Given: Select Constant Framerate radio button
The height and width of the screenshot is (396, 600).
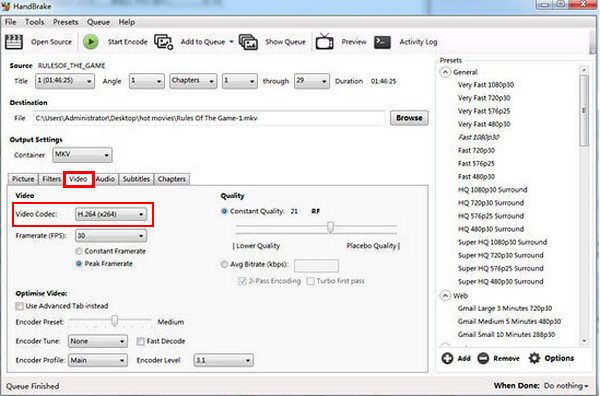Looking at the screenshot, I should pyautogui.click(x=79, y=251).
